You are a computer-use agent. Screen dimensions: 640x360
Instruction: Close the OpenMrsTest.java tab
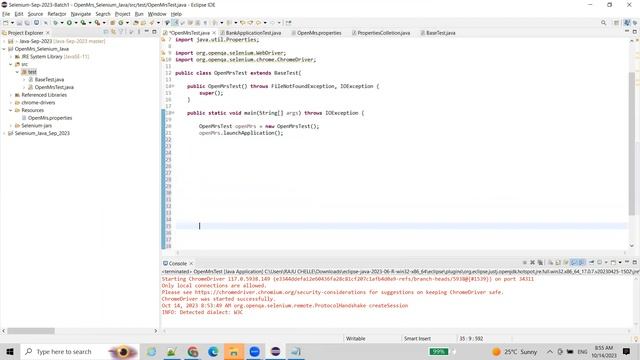point(214,33)
